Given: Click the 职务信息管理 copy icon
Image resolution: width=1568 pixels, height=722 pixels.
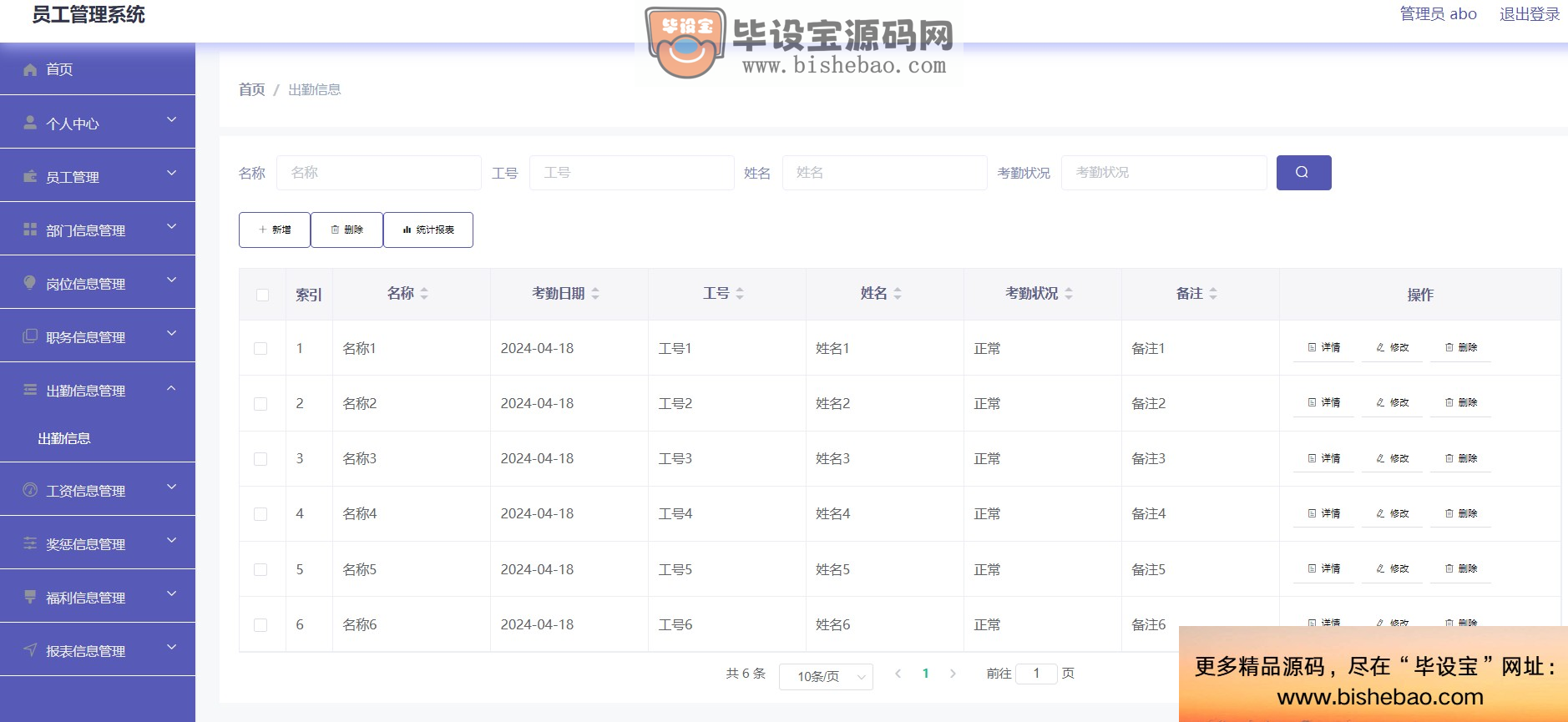Looking at the screenshot, I should coord(30,336).
